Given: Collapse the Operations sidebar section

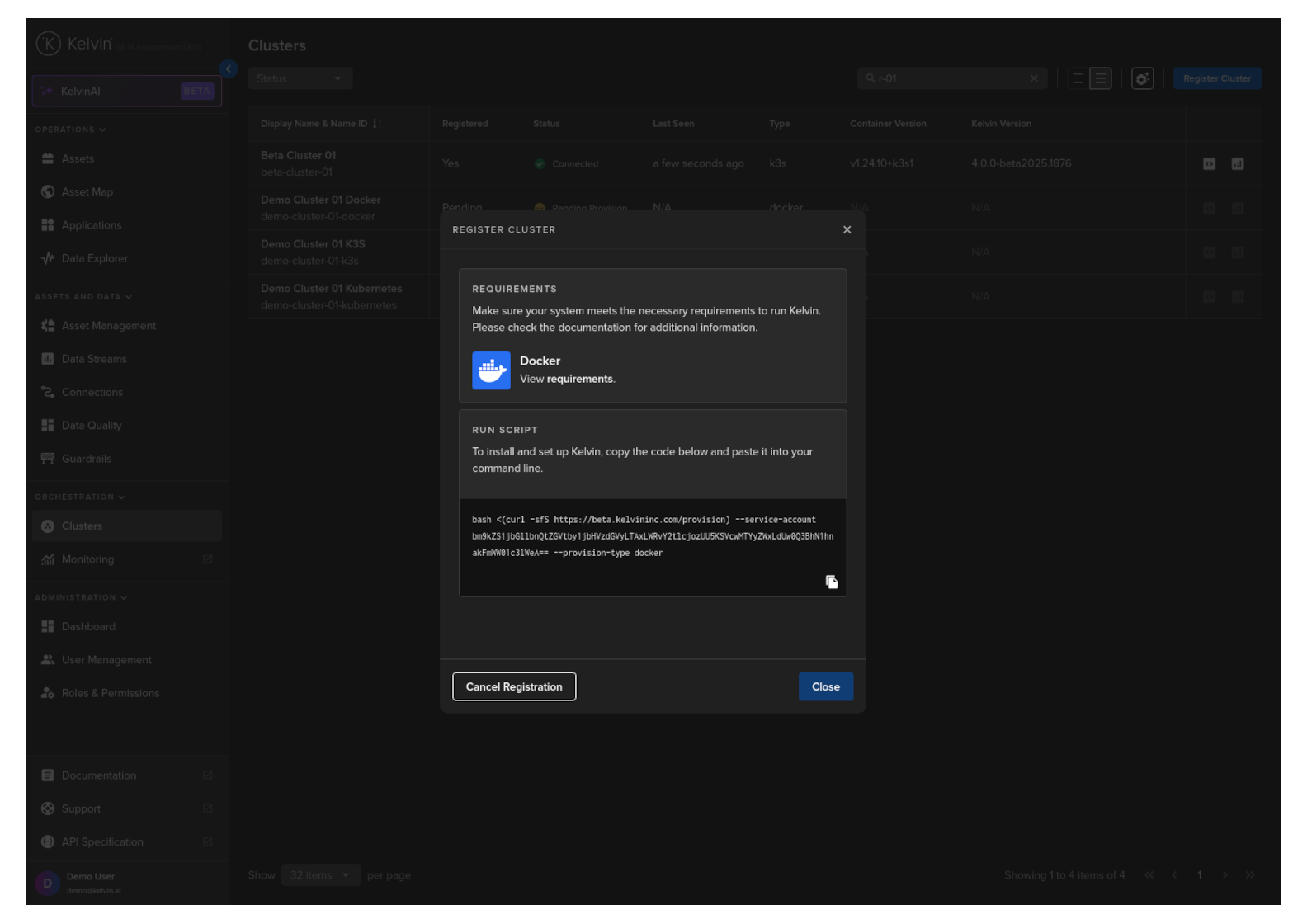Looking at the screenshot, I should click(x=70, y=130).
